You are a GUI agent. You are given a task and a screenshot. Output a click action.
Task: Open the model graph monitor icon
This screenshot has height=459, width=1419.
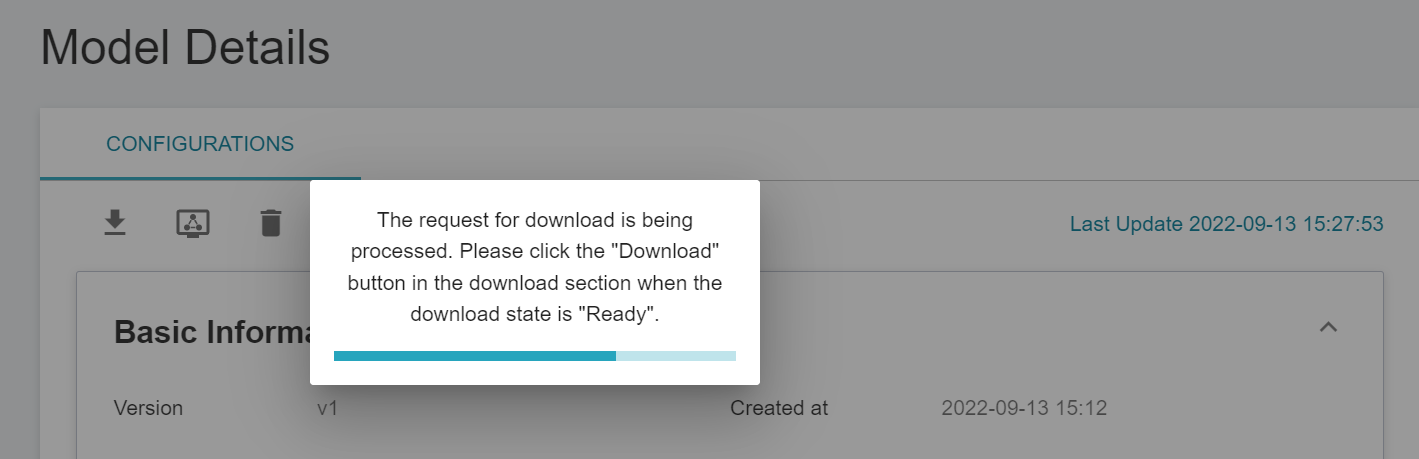click(193, 222)
